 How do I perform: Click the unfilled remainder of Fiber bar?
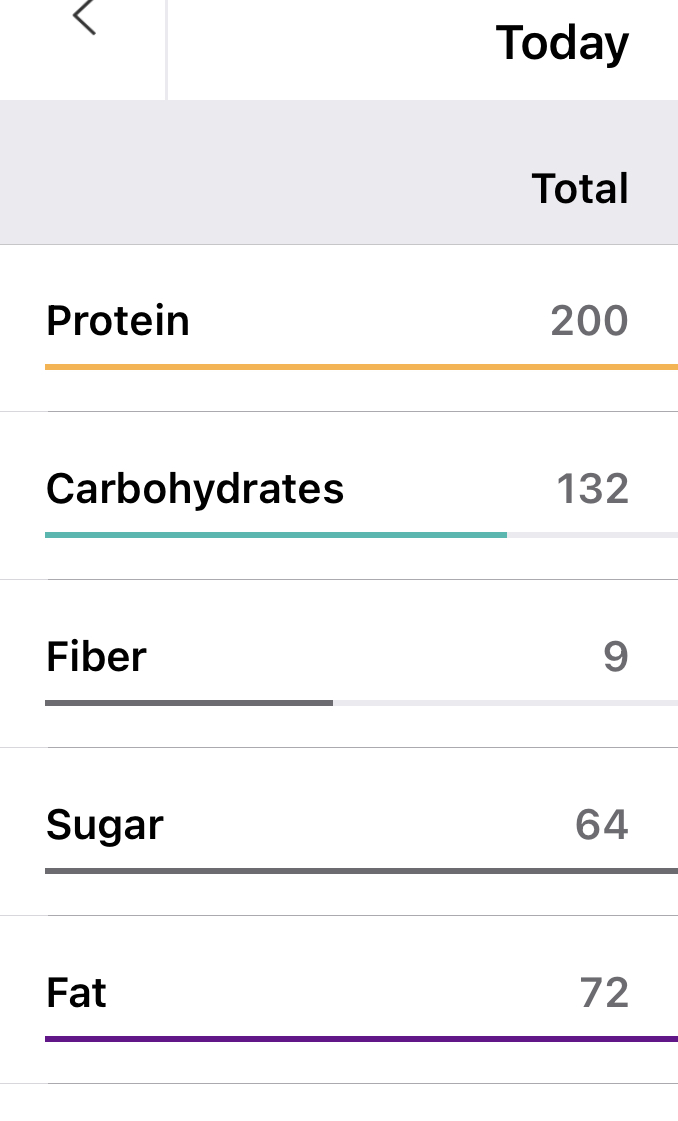coord(505,703)
